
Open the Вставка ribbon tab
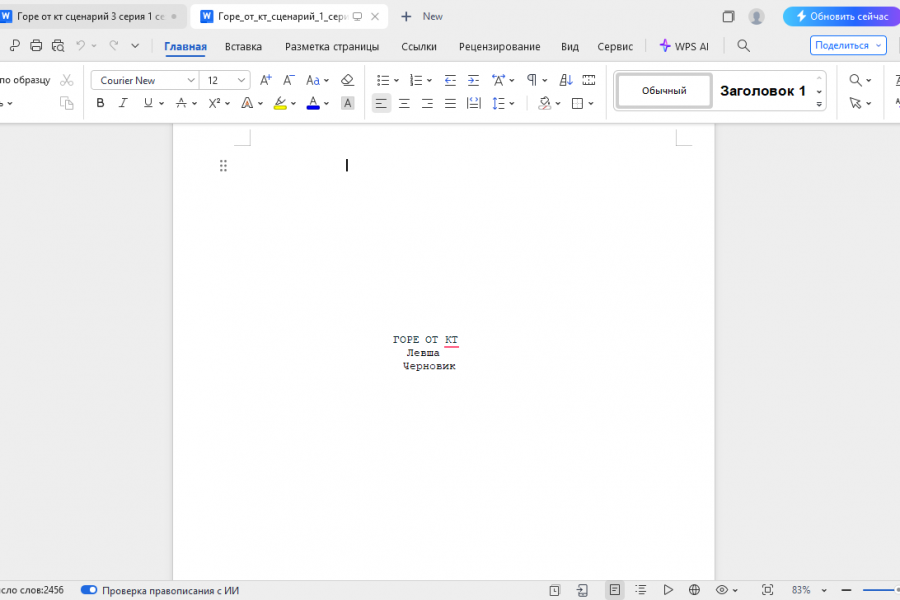click(x=243, y=47)
